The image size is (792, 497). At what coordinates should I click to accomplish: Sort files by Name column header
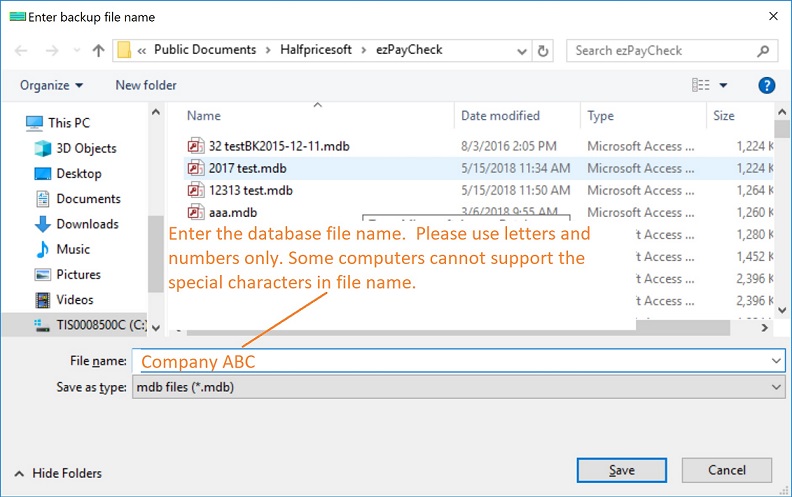[x=204, y=116]
